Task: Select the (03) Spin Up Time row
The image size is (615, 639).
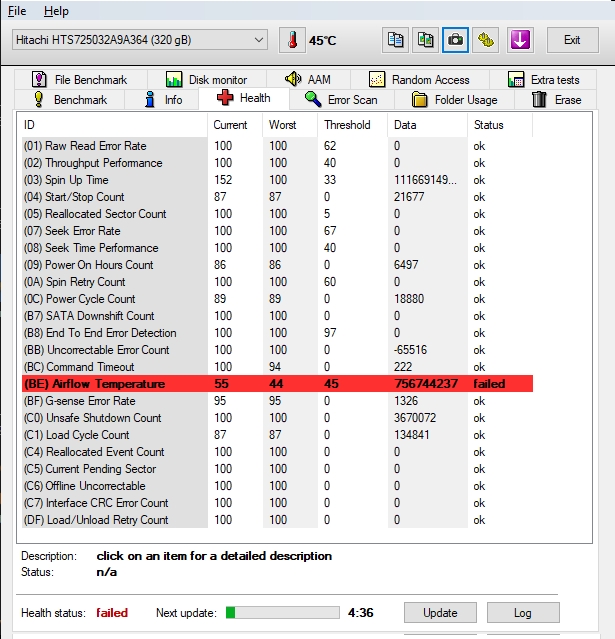Action: (x=277, y=180)
